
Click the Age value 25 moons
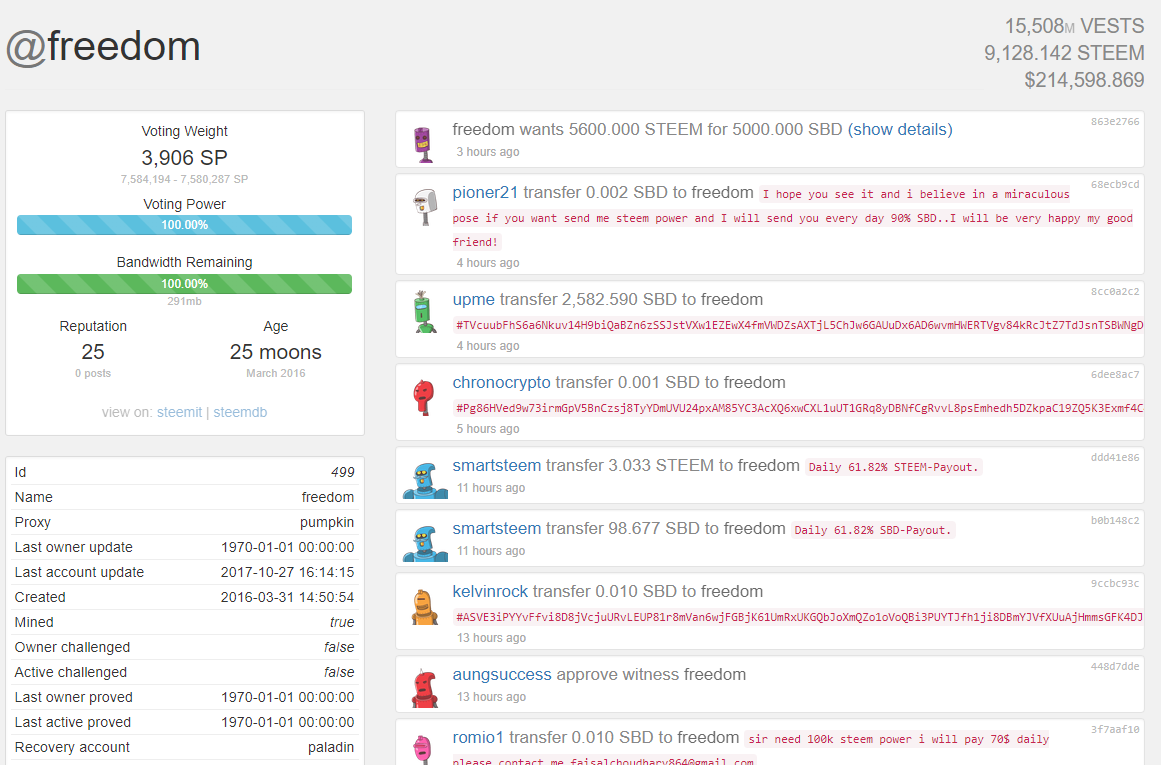coord(275,352)
